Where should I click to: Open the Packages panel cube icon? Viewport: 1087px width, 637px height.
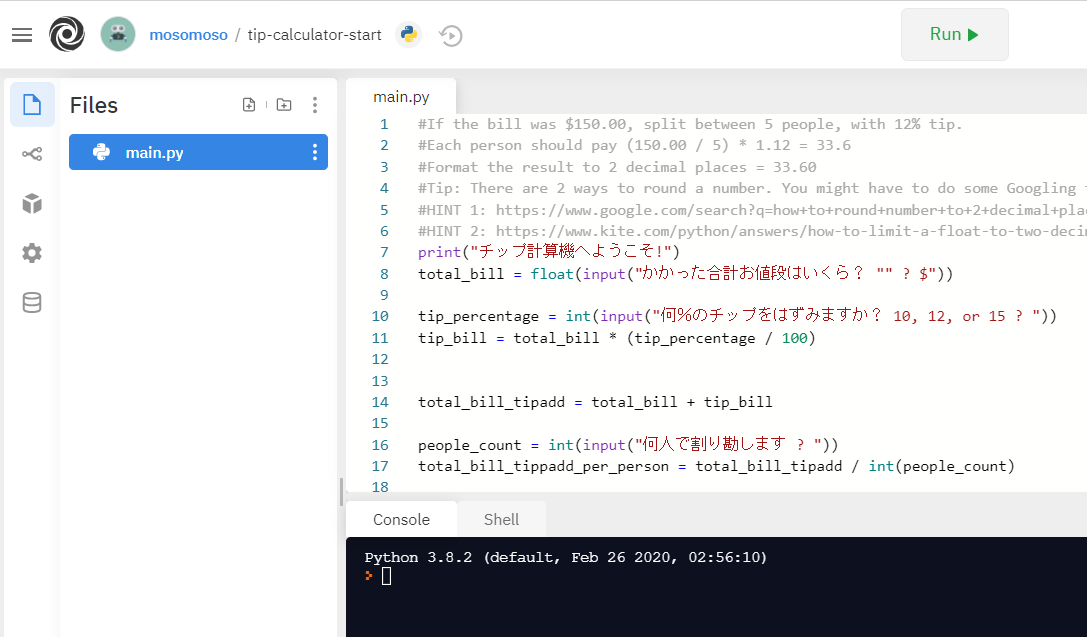[31, 204]
